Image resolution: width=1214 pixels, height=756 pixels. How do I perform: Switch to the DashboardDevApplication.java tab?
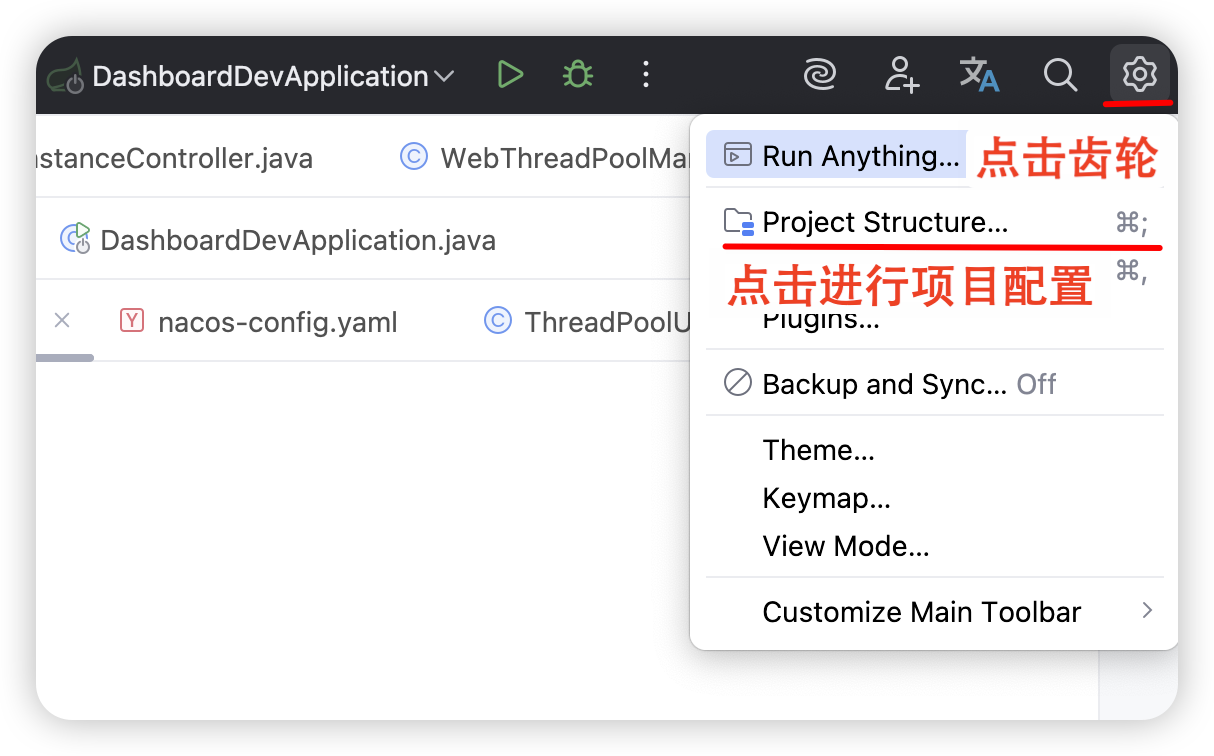pyautogui.click(x=278, y=240)
